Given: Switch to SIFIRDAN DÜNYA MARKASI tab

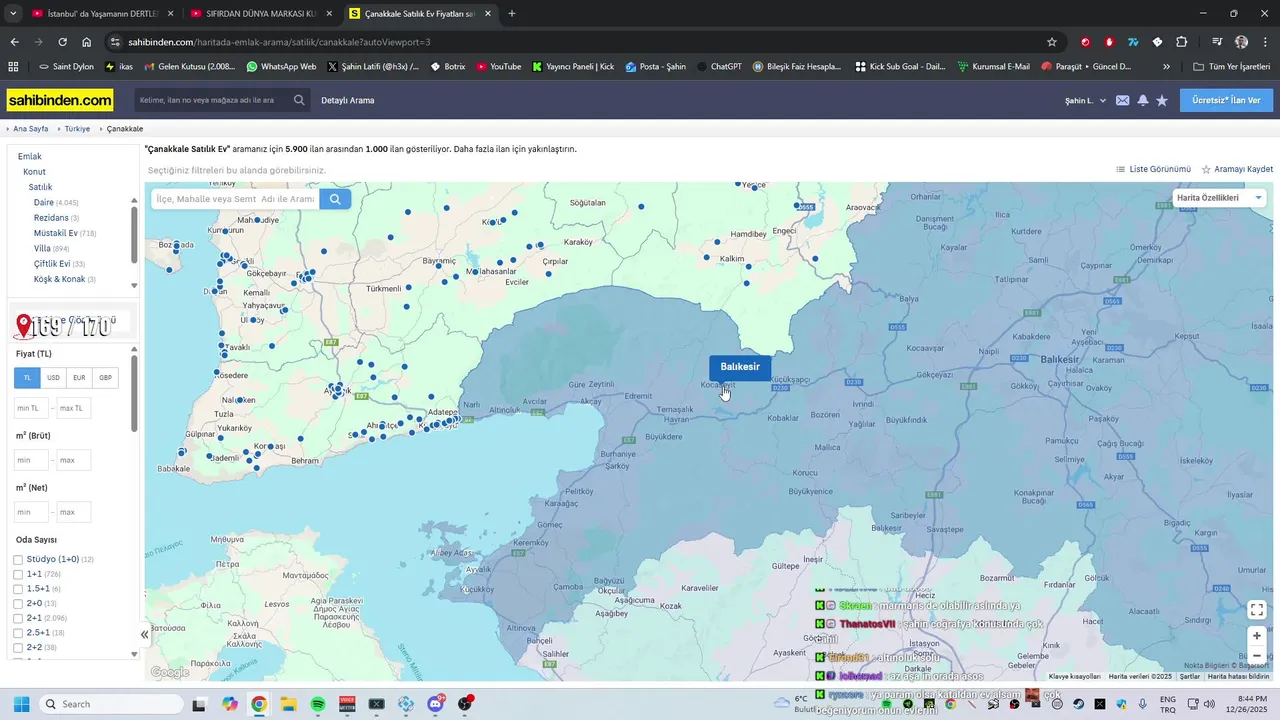Looking at the screenshot, I should (262, 14).
